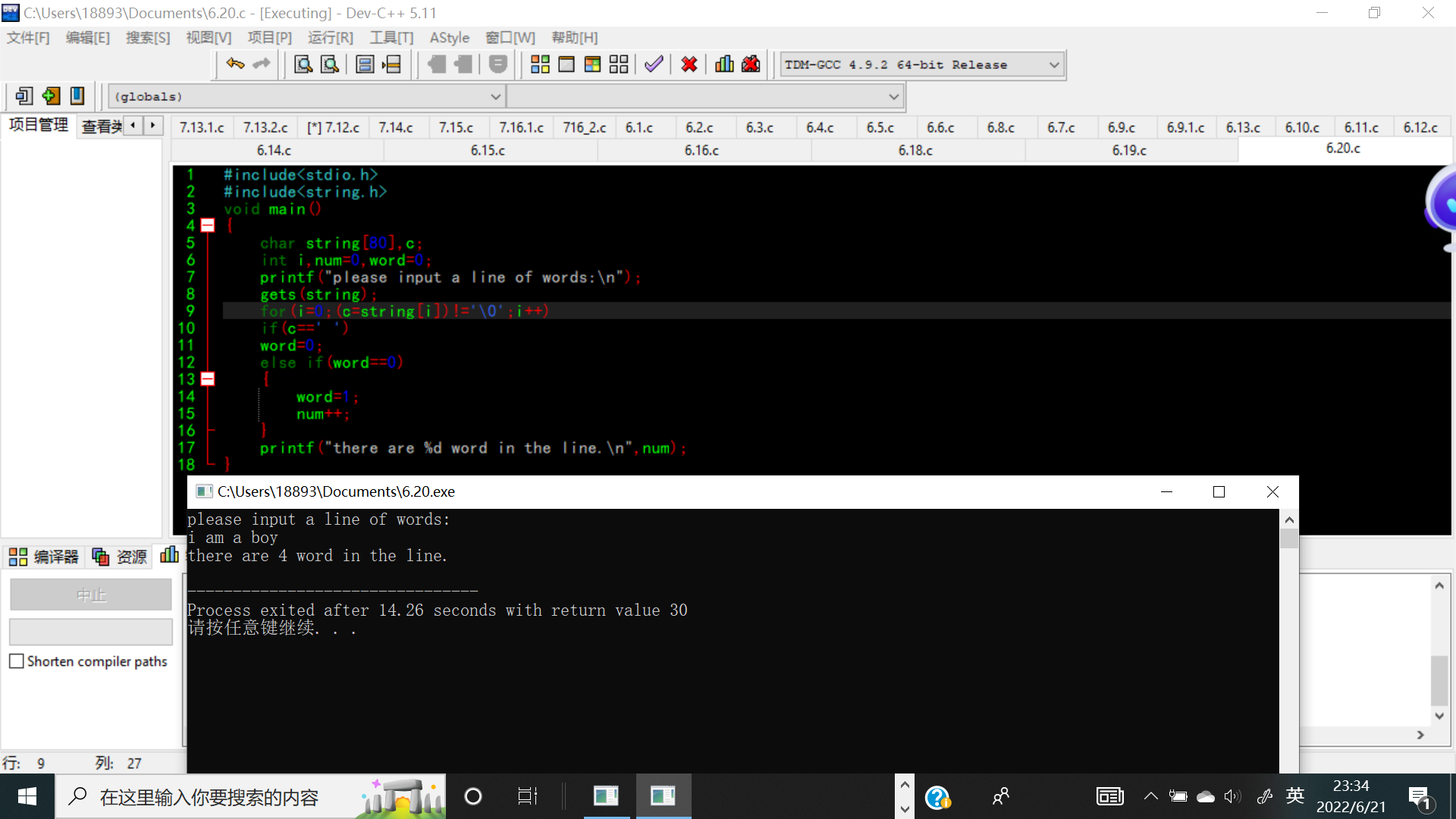Click the disabled 中止 abort button
The image size is (1456, 819).
91,595
